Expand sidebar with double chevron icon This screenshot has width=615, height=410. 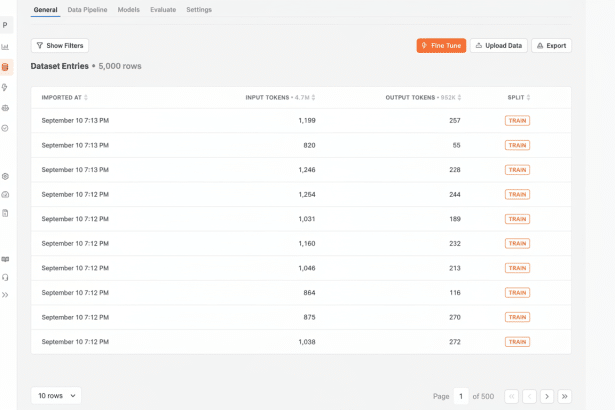pos(5,295)
